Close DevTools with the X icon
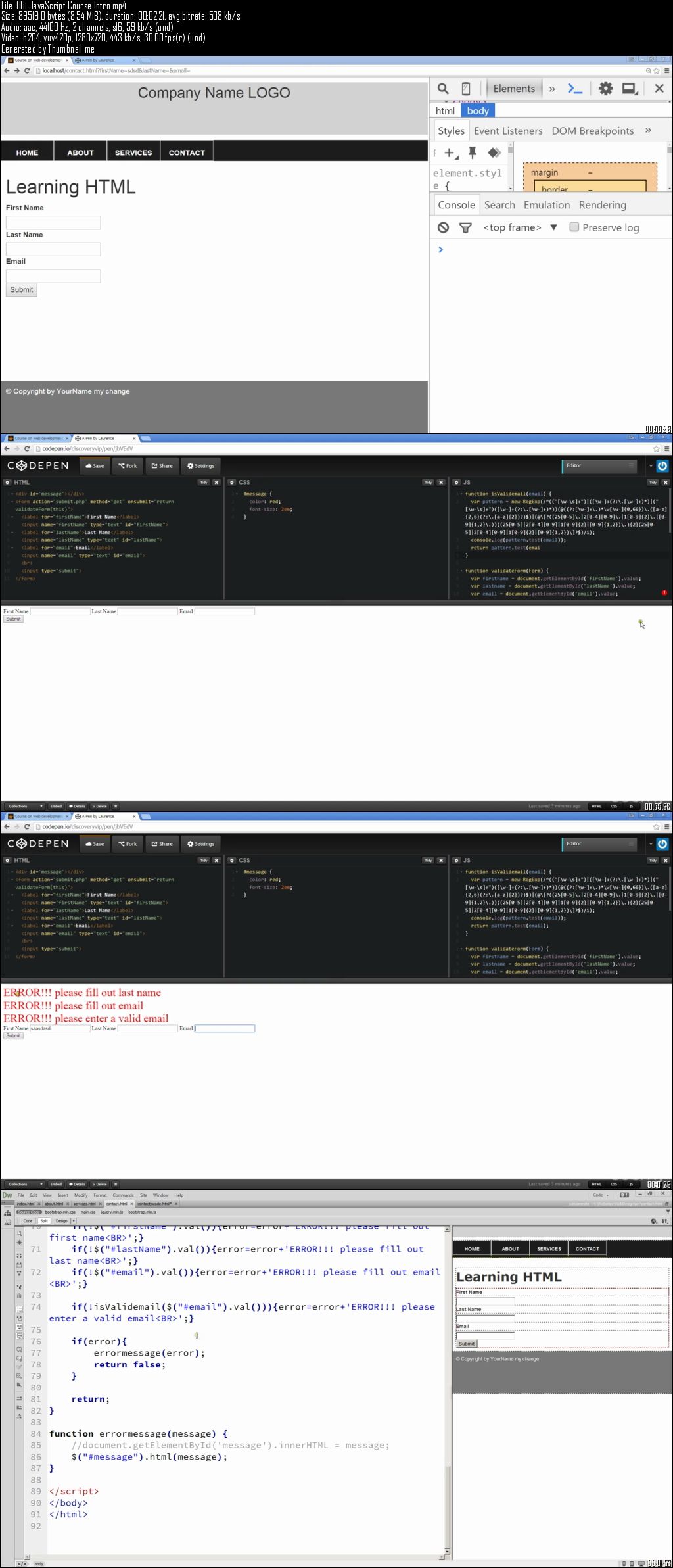The image size is (673, 1568). (x=659, y=89)
